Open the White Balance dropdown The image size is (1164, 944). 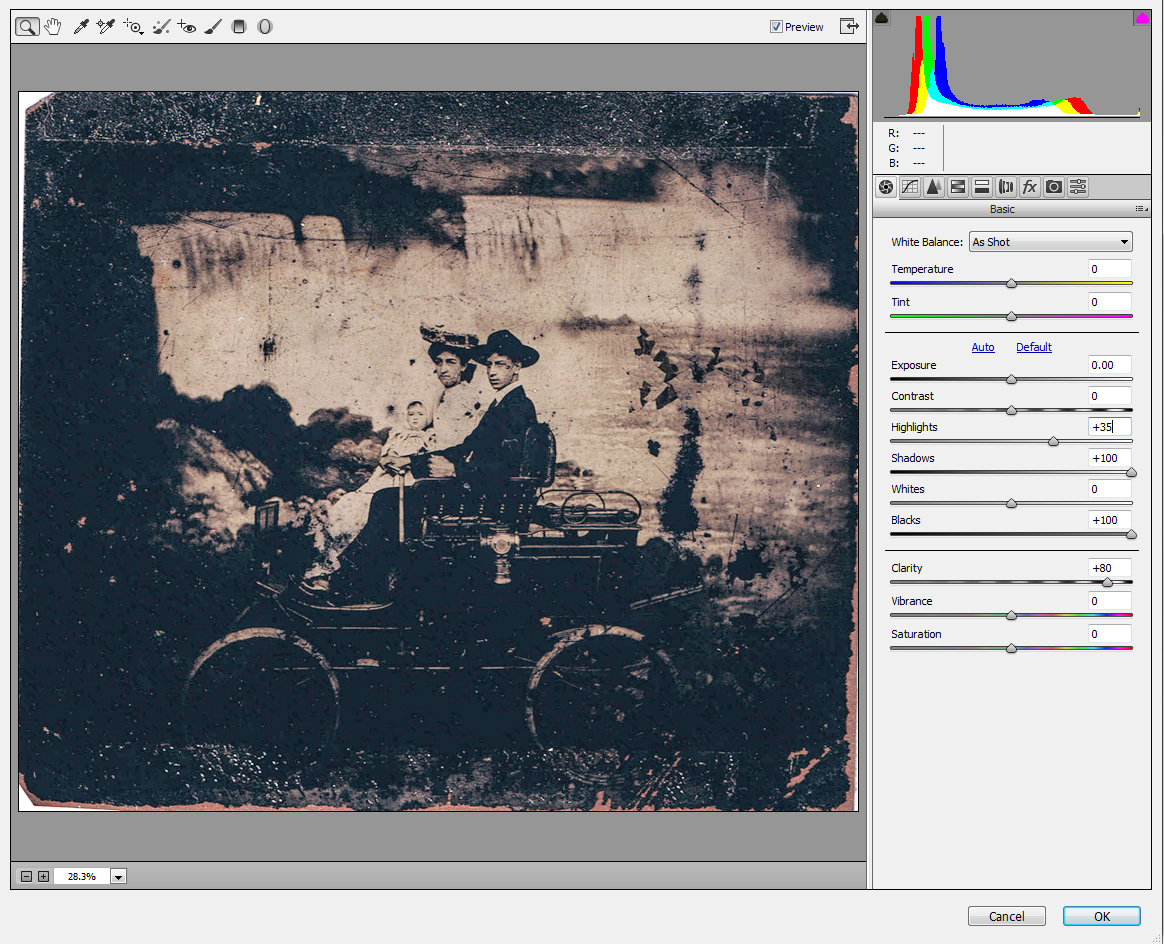coord(1050,242)
